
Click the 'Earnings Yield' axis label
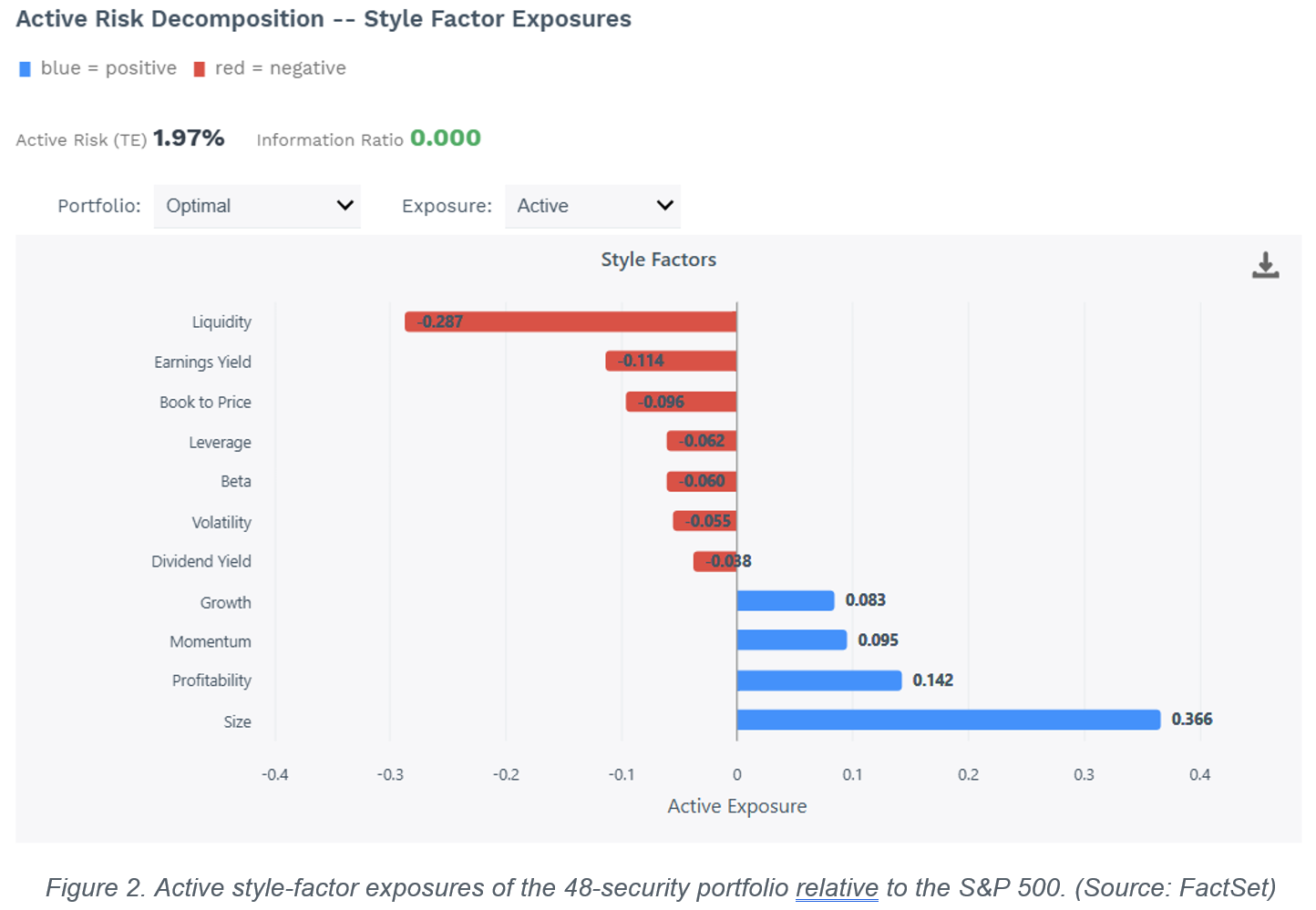click(202, 363)
